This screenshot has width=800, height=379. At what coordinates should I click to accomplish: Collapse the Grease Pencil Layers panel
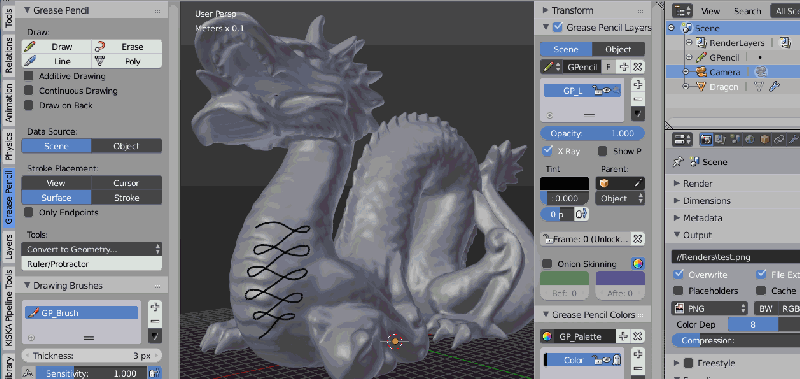point(545,27)
